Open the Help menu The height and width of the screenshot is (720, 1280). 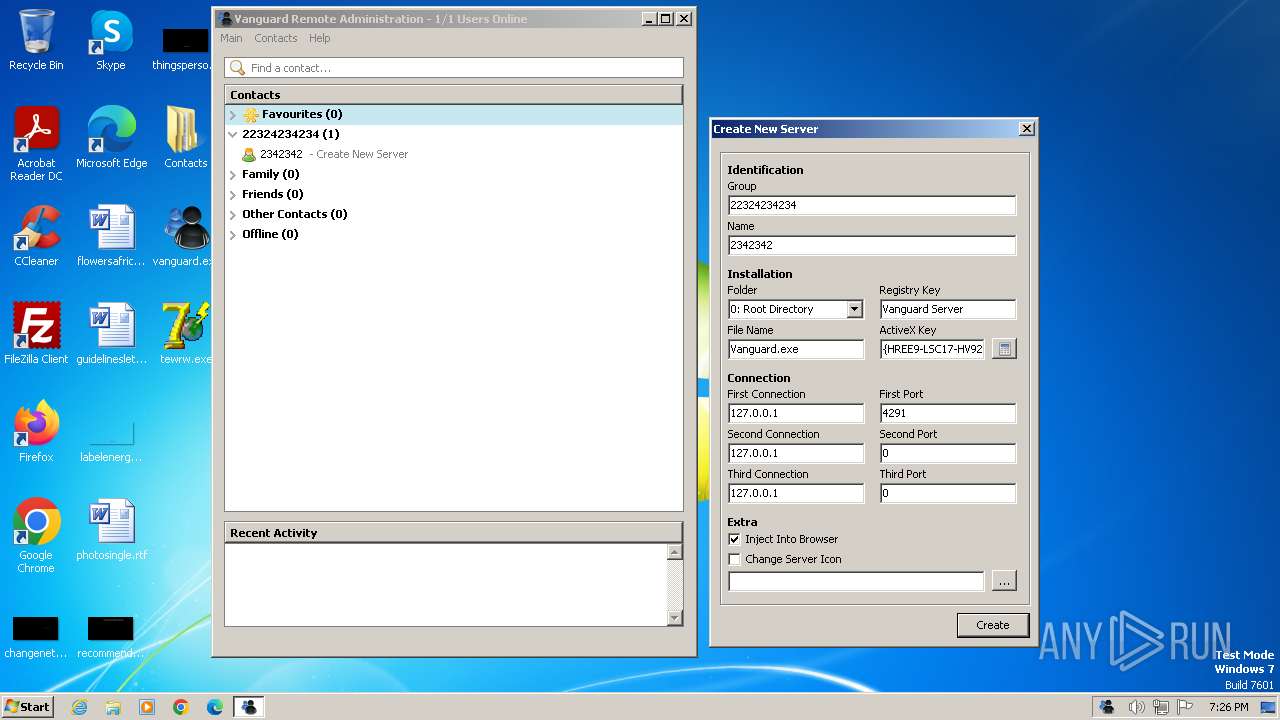click(319, 38)
